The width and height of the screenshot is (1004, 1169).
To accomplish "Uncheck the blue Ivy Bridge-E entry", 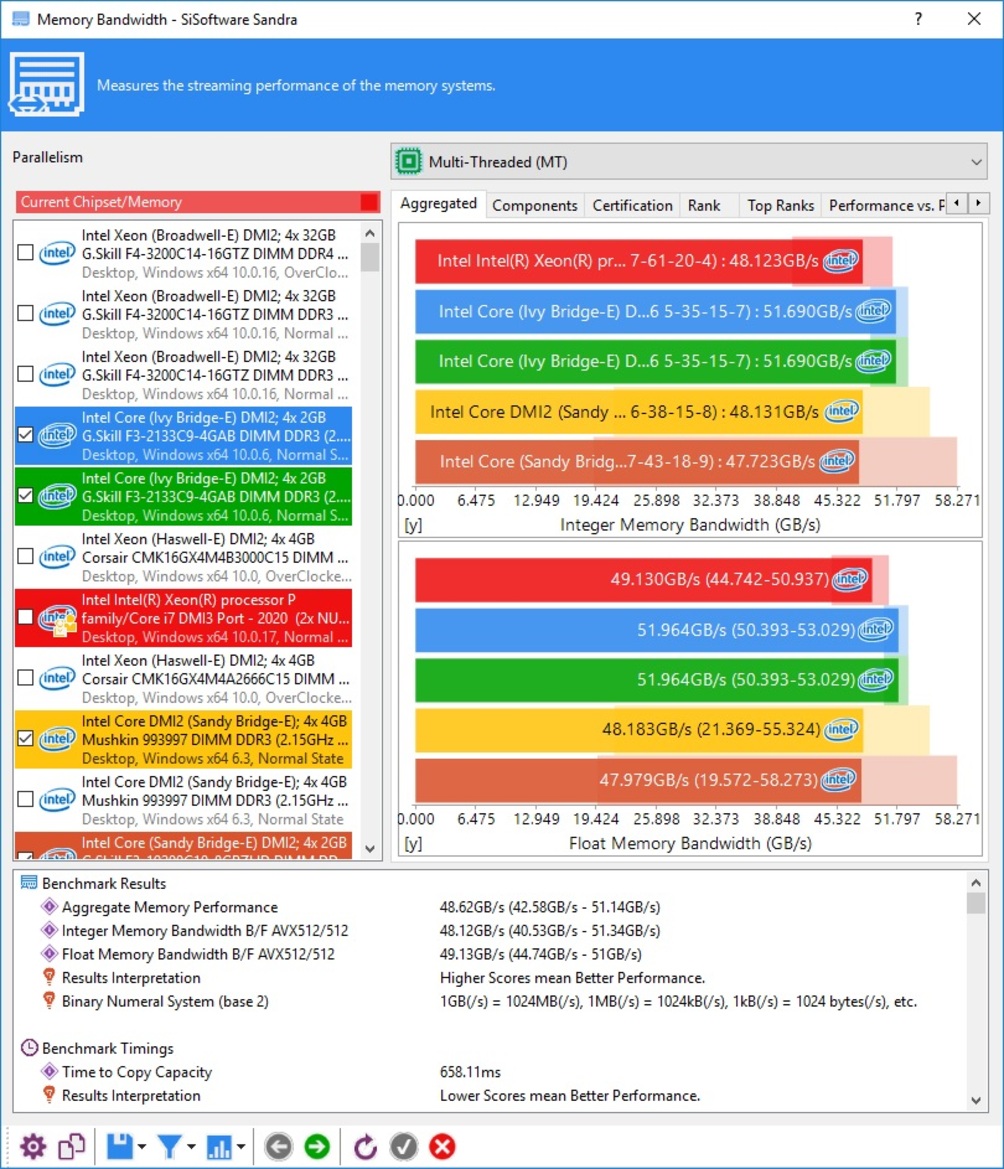I will tap(25, 435).
